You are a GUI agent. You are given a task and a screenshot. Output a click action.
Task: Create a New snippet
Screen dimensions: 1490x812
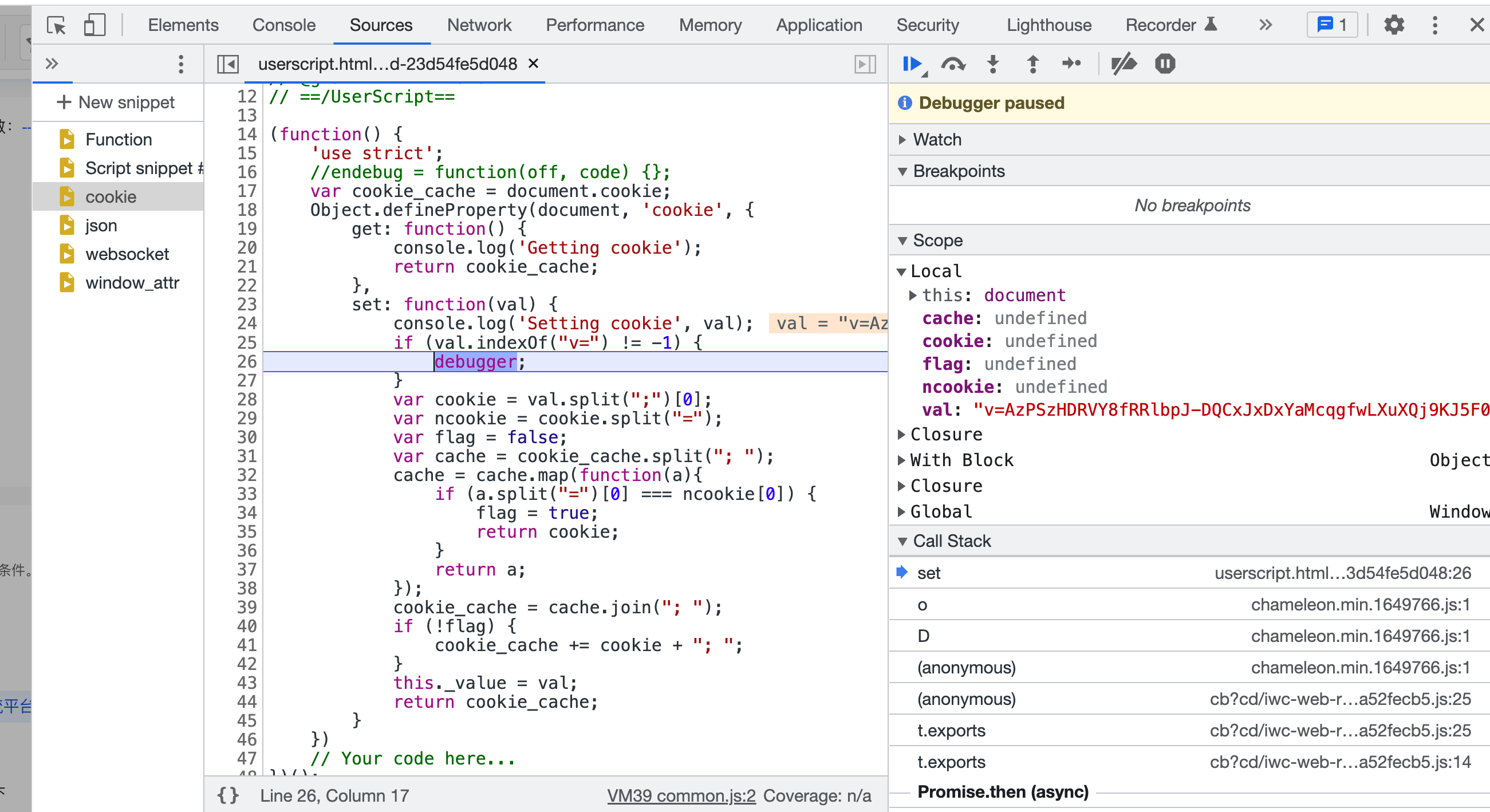point(116,103)
